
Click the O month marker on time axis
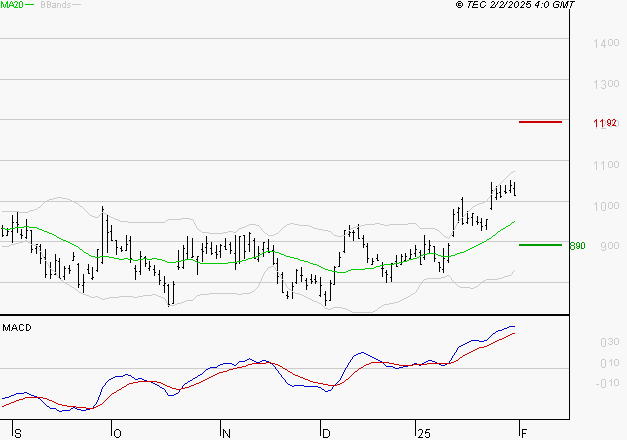pos(117,433)
